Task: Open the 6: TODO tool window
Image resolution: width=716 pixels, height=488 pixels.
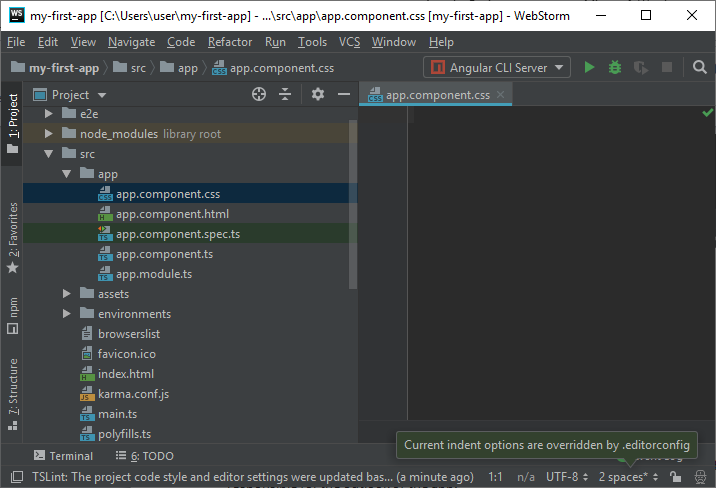Action: tap(144, 456)
